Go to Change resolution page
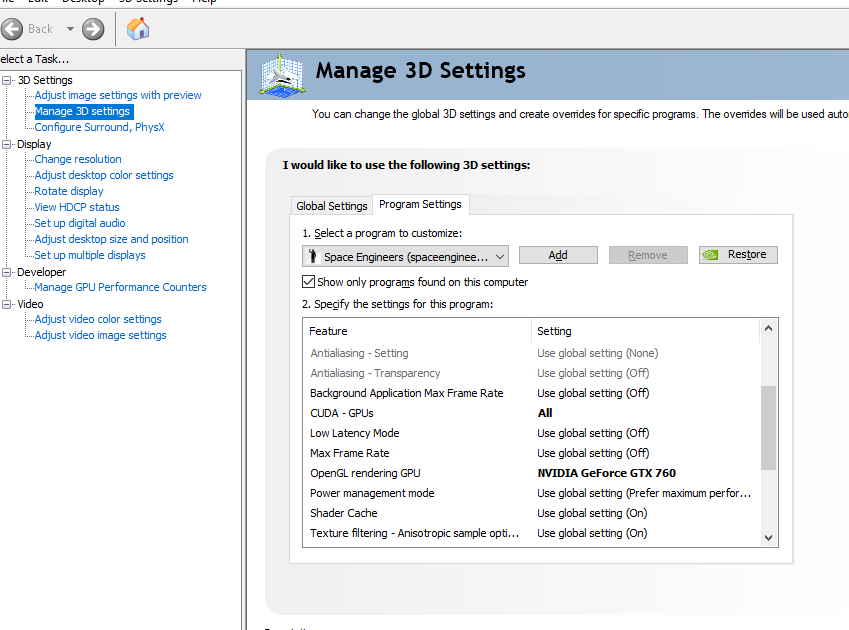 coord(78,159)
